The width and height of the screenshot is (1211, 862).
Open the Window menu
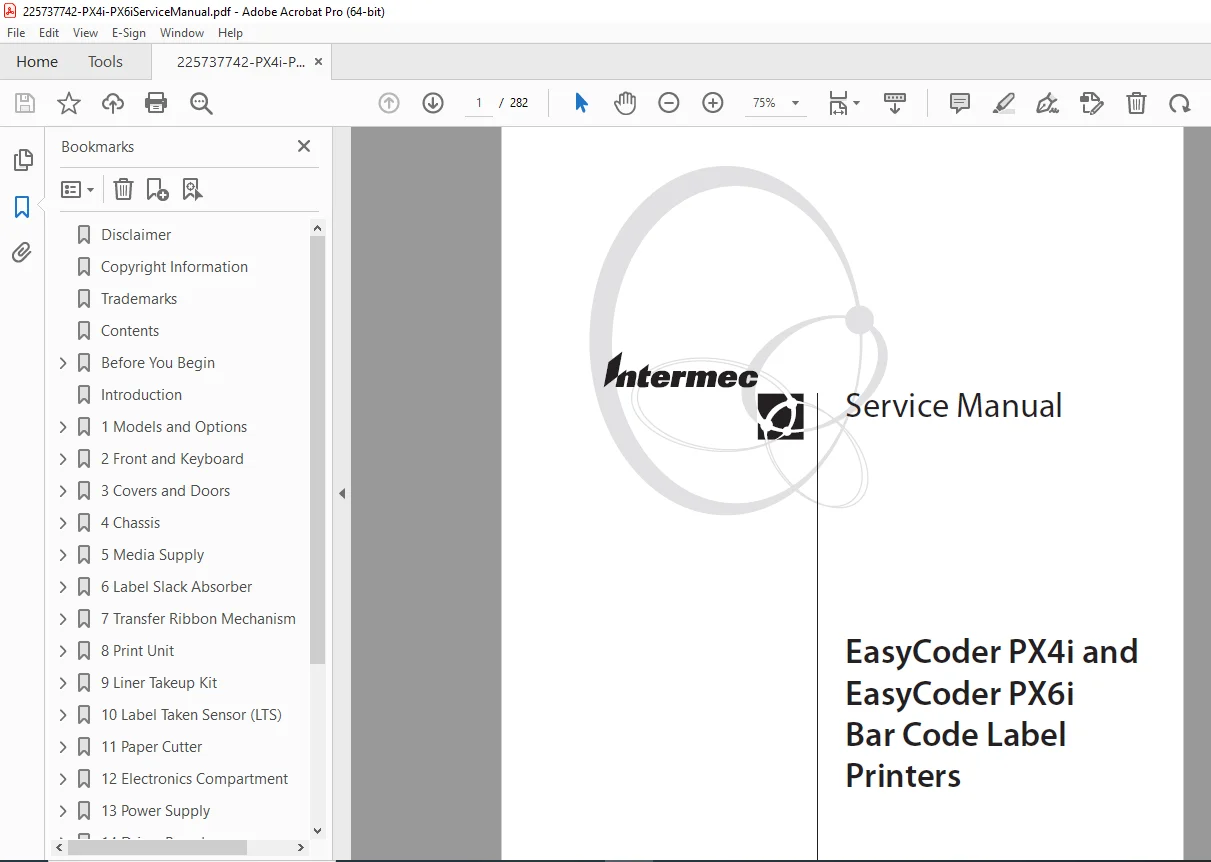(x=182, y=33)
